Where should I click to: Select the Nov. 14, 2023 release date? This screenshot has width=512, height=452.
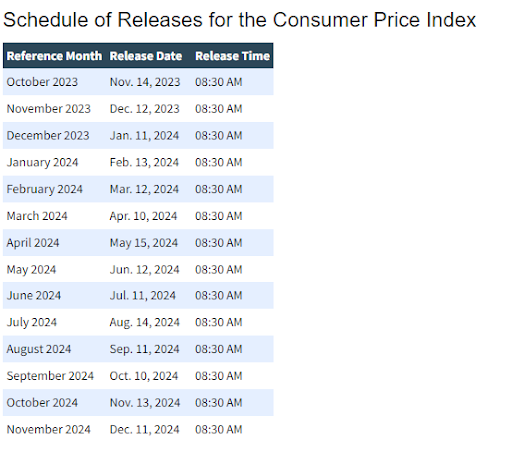pos(145,82)
